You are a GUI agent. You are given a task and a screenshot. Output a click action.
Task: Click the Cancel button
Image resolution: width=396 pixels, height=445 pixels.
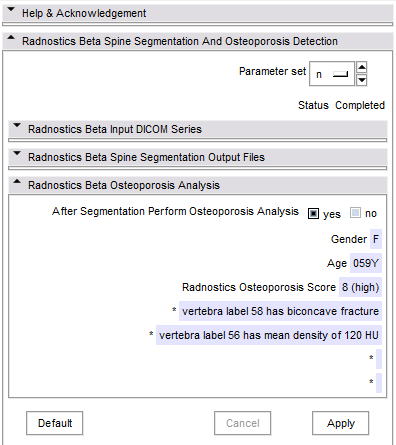[x=242, y=423]
